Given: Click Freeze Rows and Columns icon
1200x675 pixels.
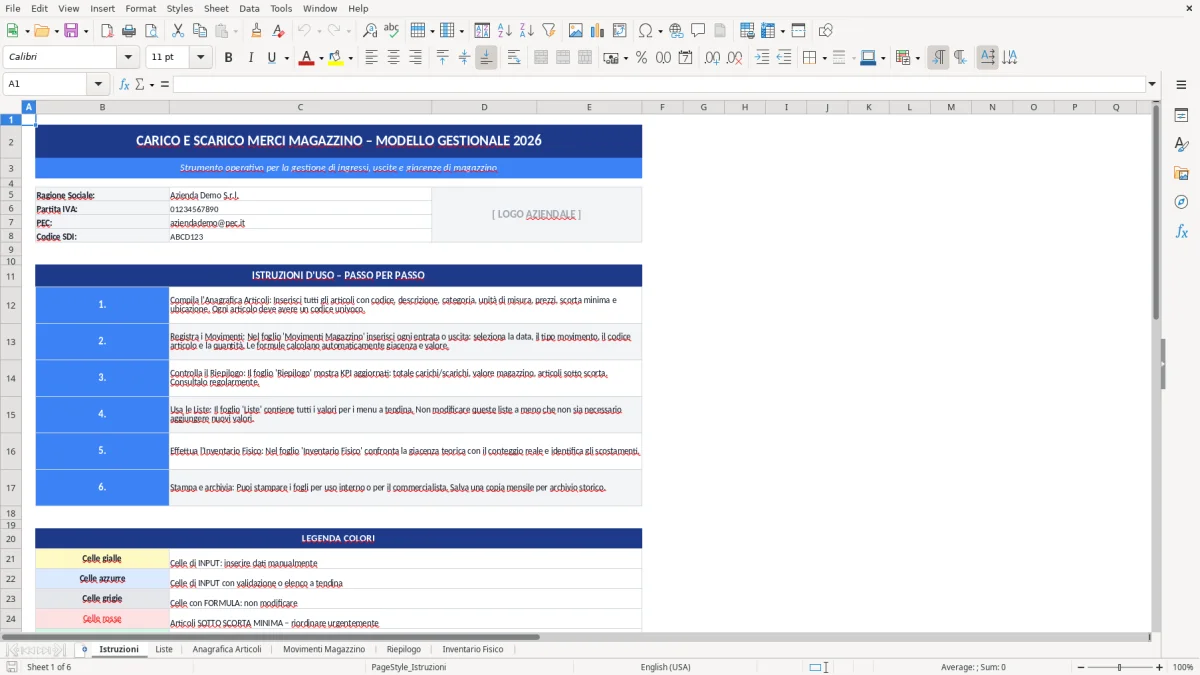Looking at the screenshot, I should [768, 31].
